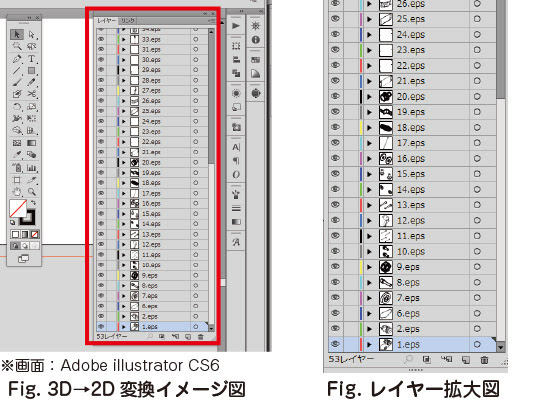Select the Artboard tool
554x401 pixels.
click(17, 180)
